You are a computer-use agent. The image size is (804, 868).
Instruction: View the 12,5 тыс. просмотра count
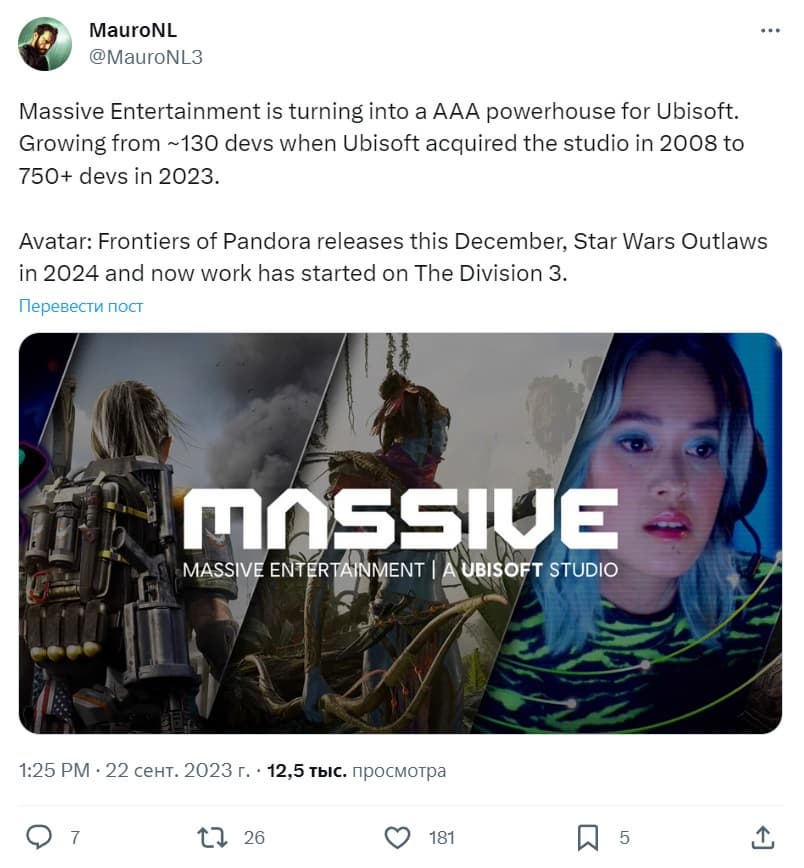click(357, 770)
